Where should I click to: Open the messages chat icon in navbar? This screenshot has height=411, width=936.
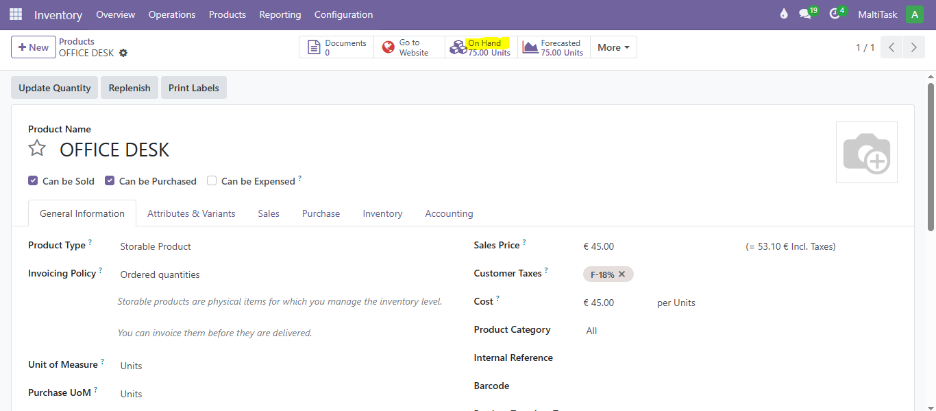coord(805,15)
